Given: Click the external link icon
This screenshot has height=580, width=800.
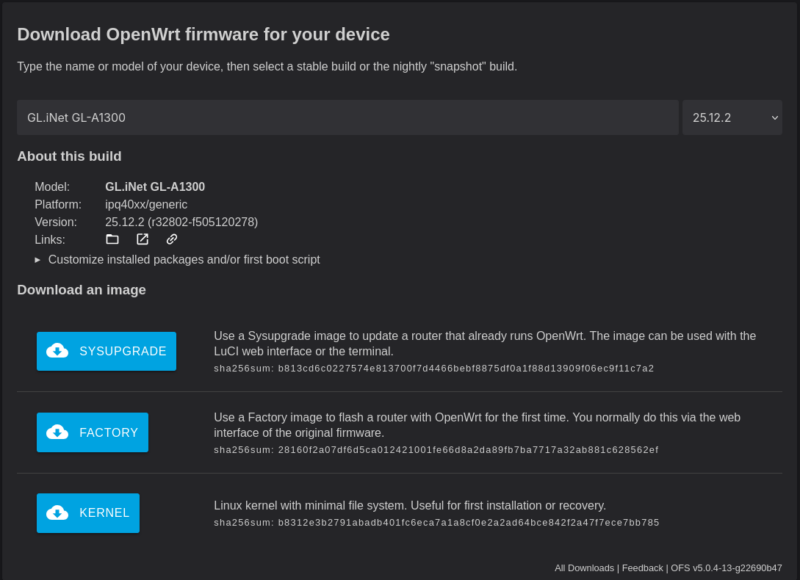Looking at the screenshot, I should pyautogui.click(x=142, y=240).
